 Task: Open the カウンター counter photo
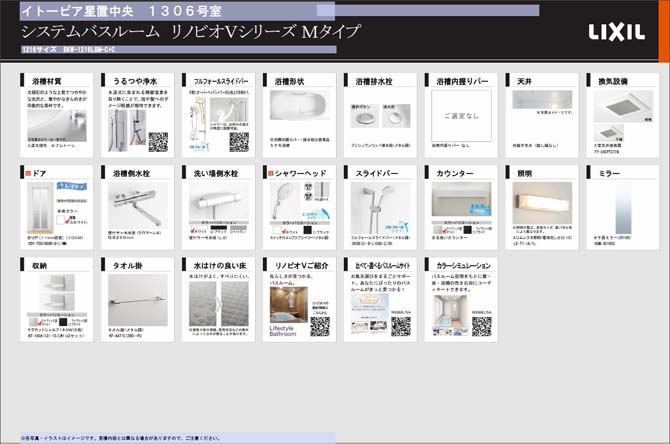[461, 199]
